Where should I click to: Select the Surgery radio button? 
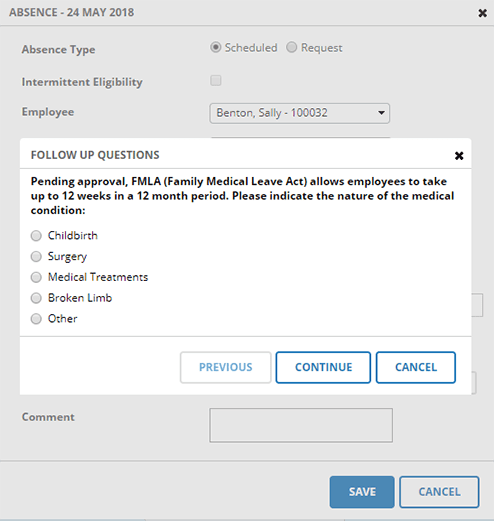[36, 257]
